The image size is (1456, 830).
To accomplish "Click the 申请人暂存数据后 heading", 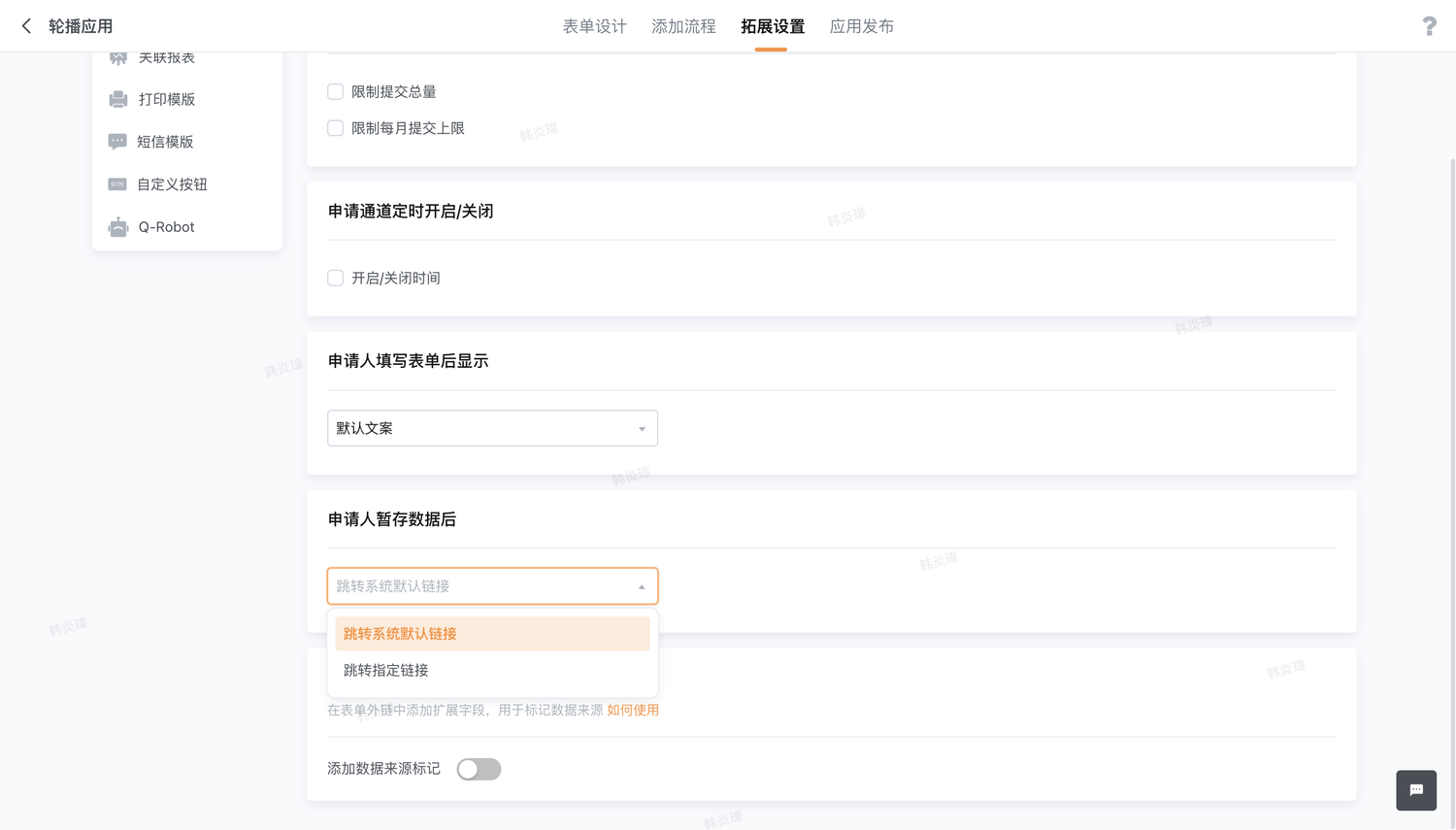I will [x=392, y=519].
